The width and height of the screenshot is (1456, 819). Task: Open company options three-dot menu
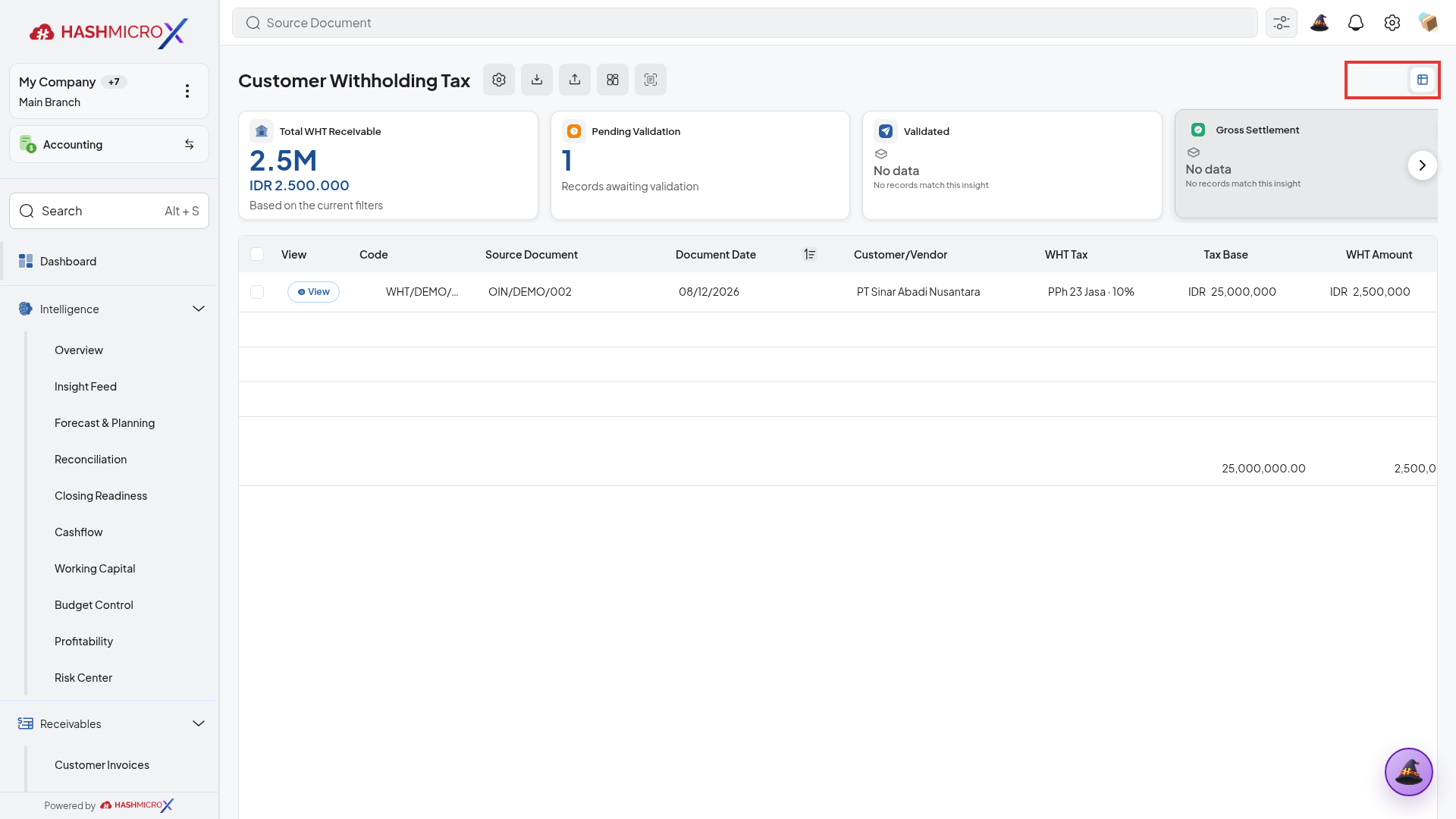(x=187, y=91)
